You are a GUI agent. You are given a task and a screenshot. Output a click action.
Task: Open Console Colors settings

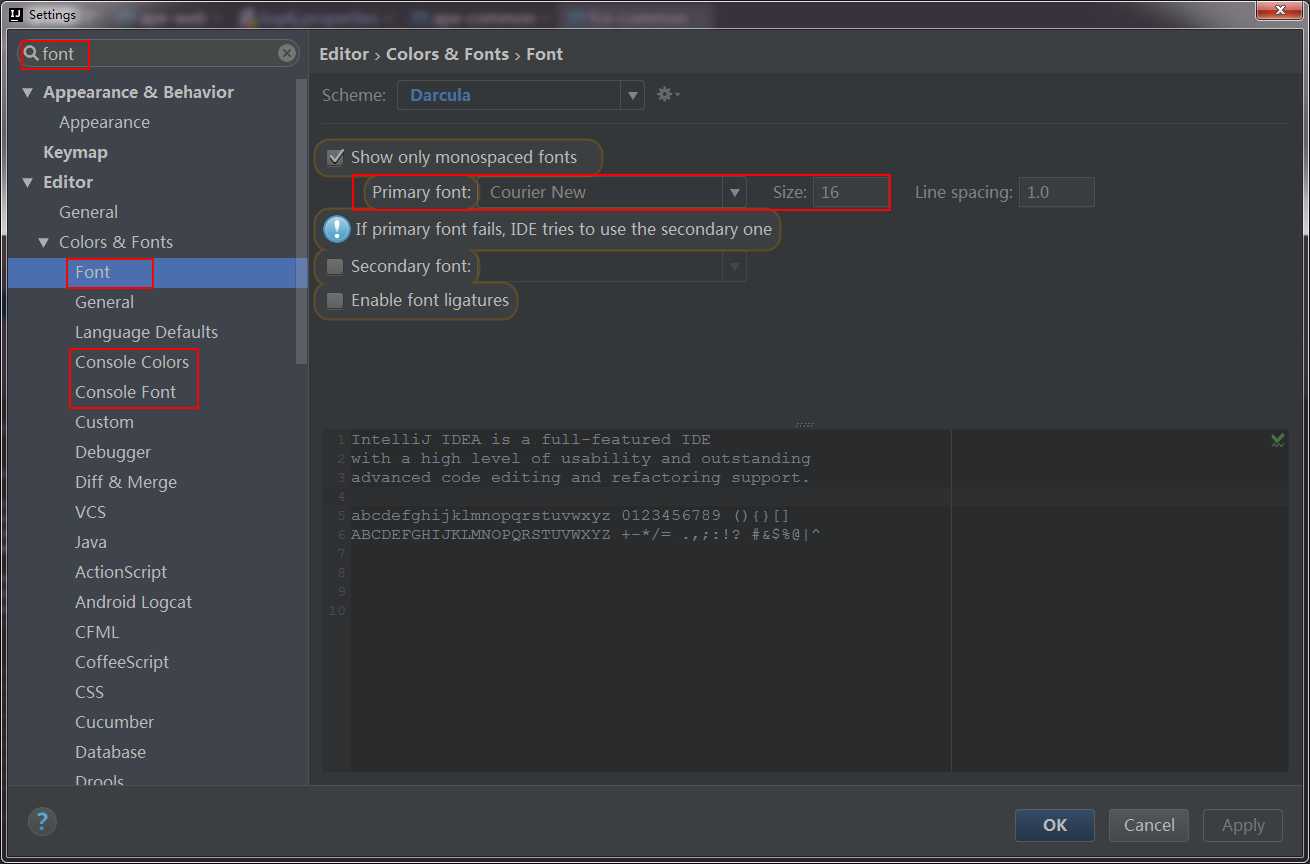pyautogui.click(x=132, y=362)
